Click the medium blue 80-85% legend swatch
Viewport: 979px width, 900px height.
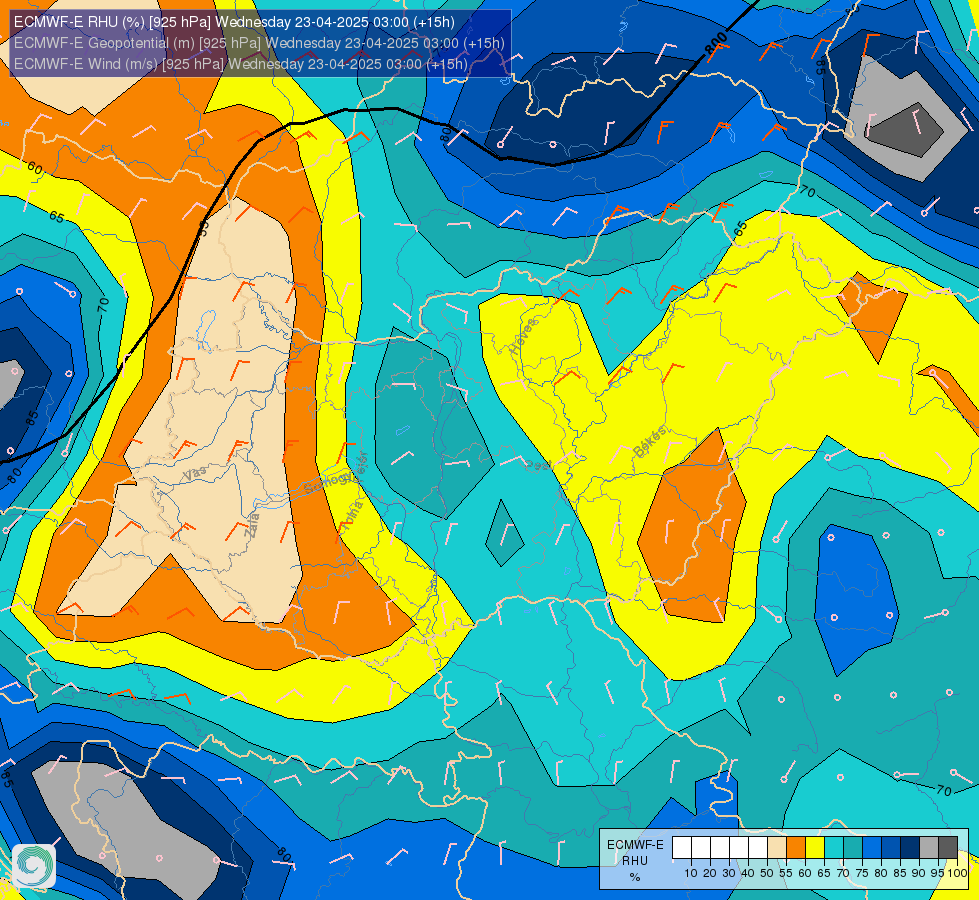coord(891,848)
